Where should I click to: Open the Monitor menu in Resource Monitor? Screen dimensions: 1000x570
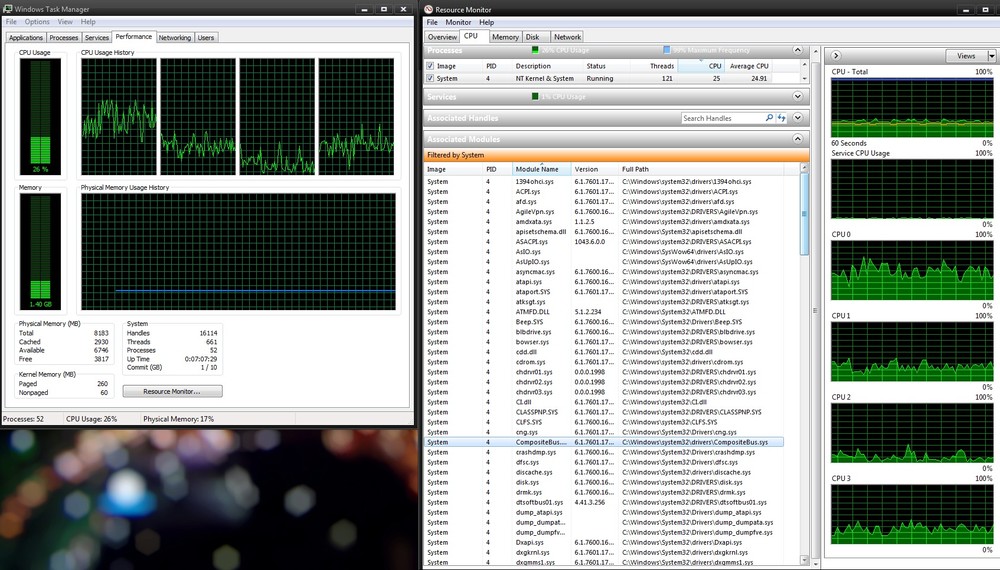[458, 22]
